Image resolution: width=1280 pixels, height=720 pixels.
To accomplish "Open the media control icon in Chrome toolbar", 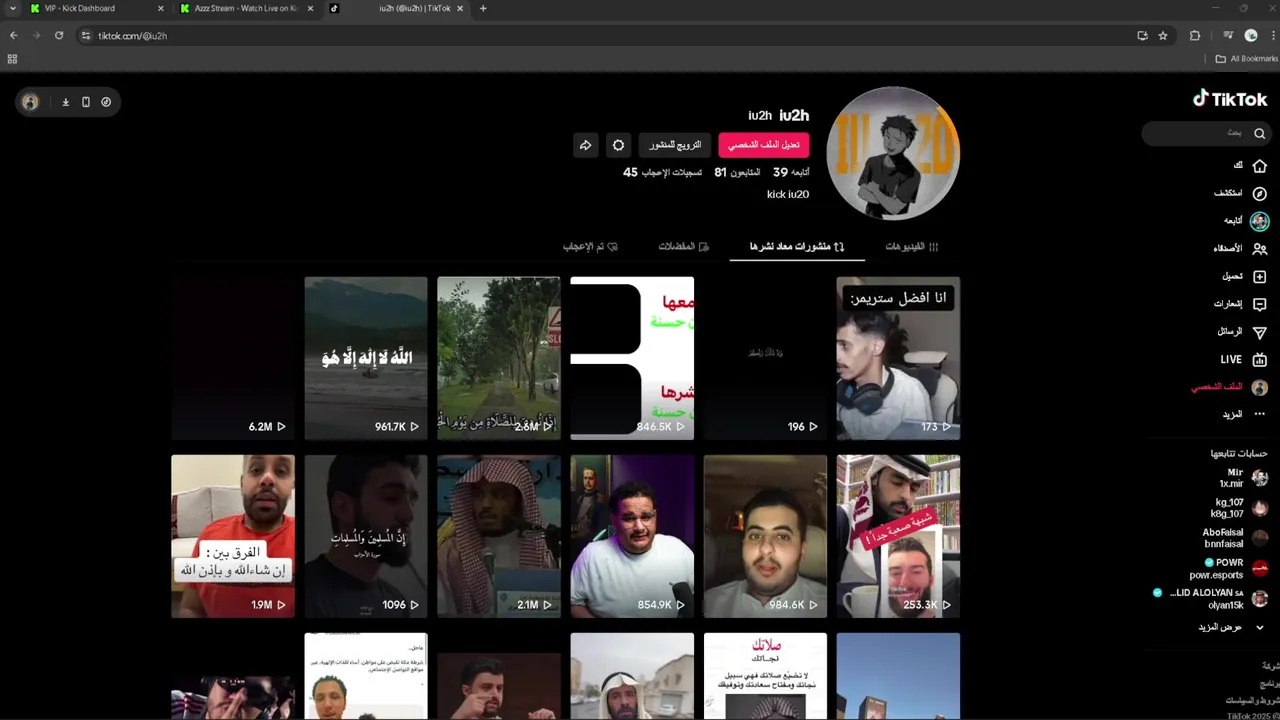I will 1228,35.
